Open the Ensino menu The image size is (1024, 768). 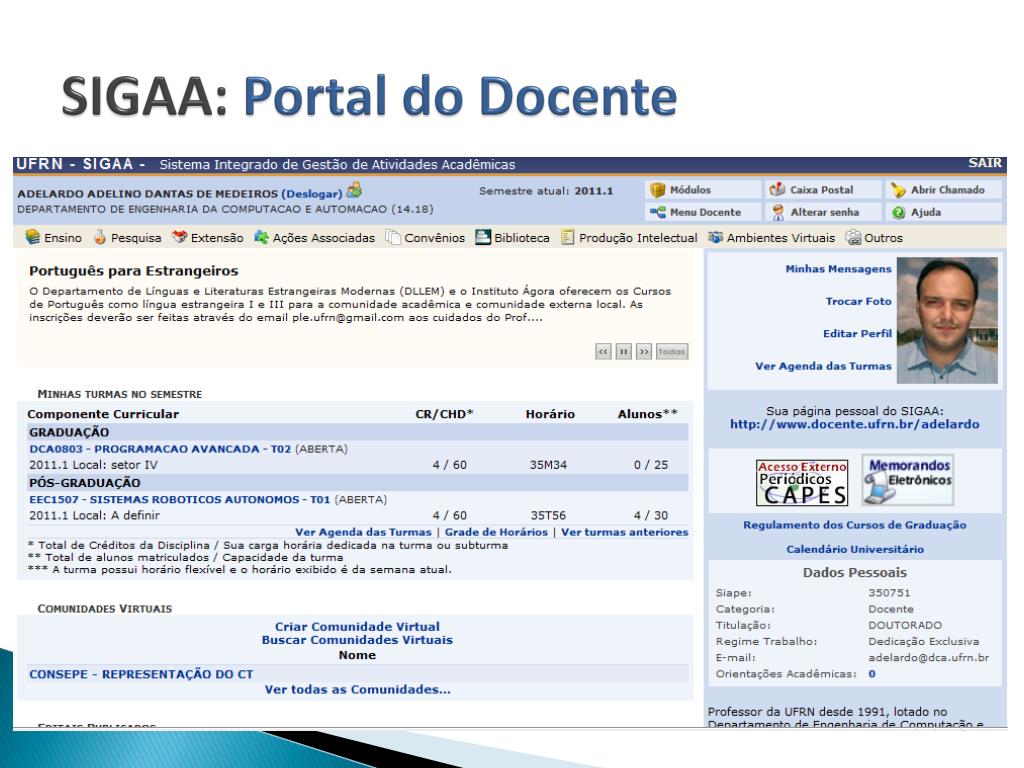(x=63, y=238)
